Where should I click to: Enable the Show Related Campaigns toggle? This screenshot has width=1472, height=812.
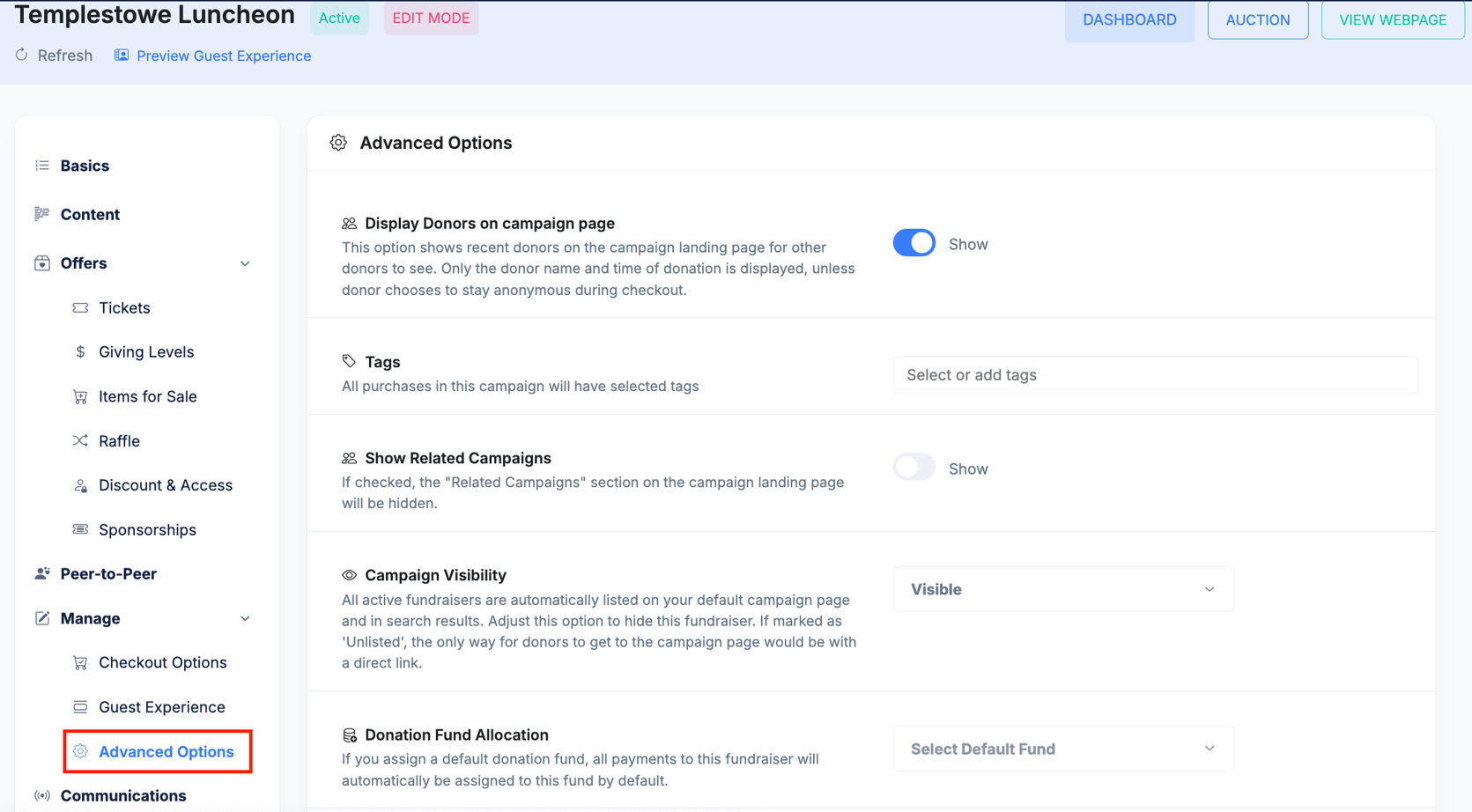(x=914, y=468)
